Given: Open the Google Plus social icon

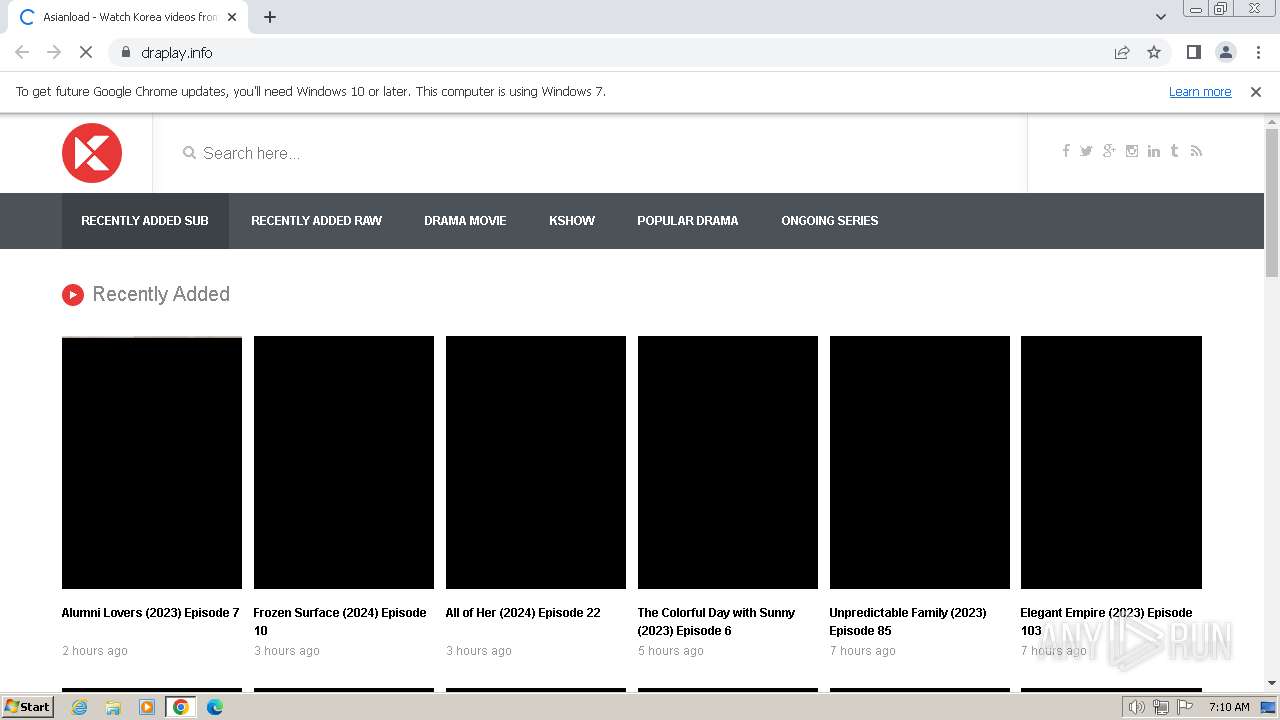Looking at the screenshot, I should click(1109, 151).
